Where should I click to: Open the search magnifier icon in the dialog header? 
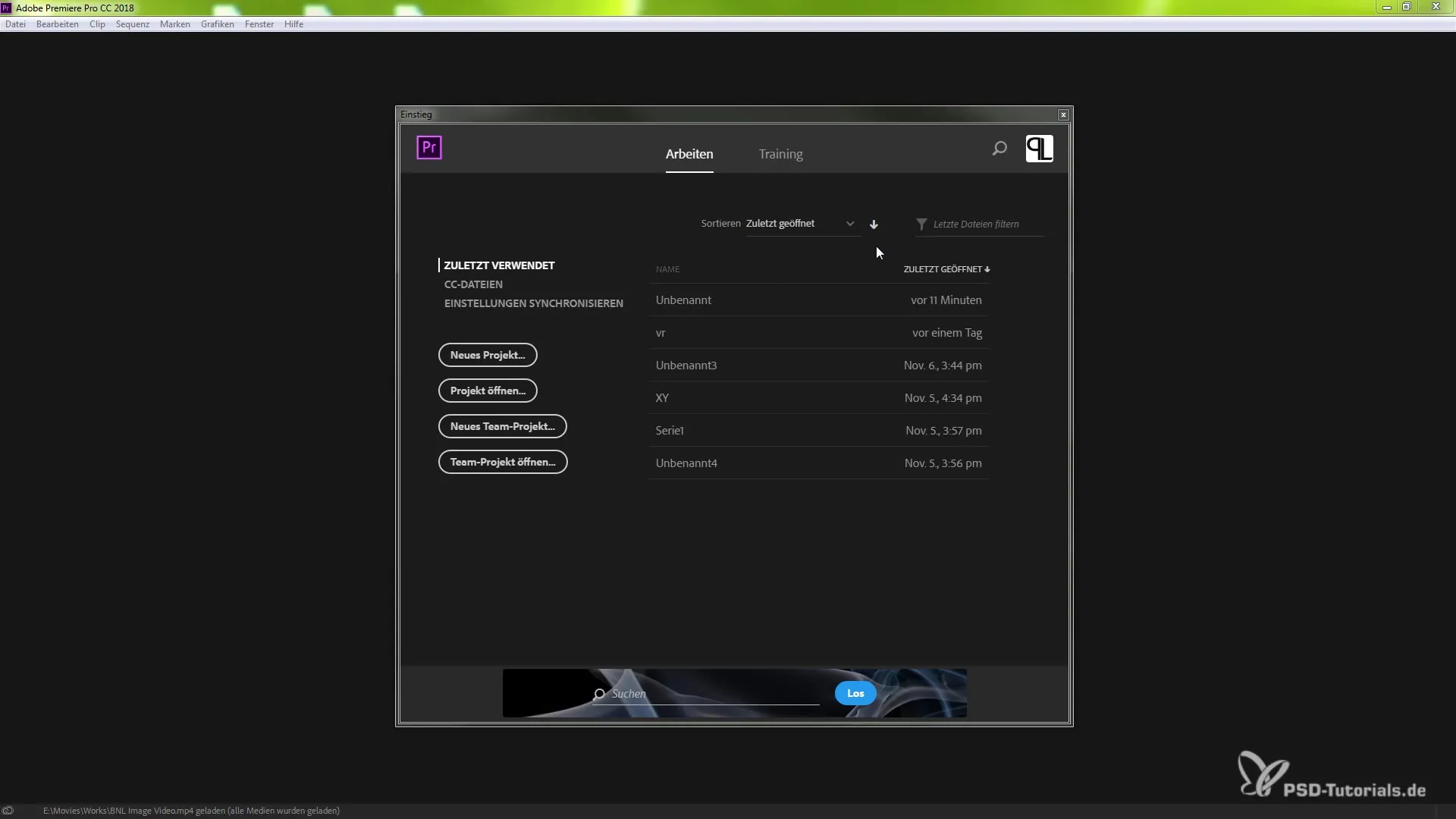point(999,149)
